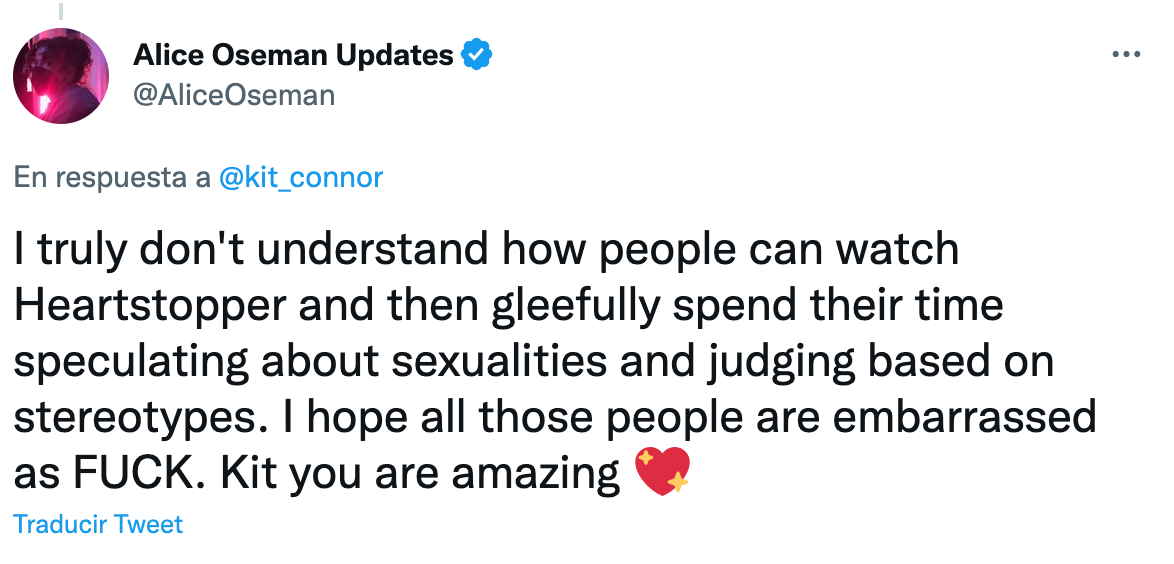This screenshot has height=564, width=1174.
Task: Click the thread connector line above avatar
Action: click(60, 10)
